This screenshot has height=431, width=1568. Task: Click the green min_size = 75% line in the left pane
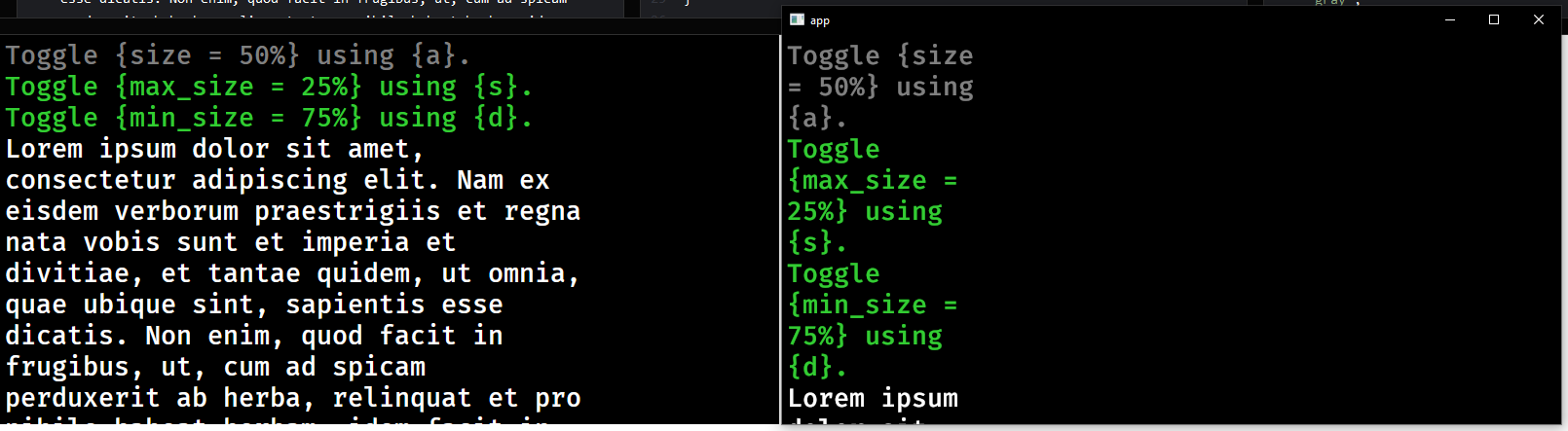click(x=269, y=118)
